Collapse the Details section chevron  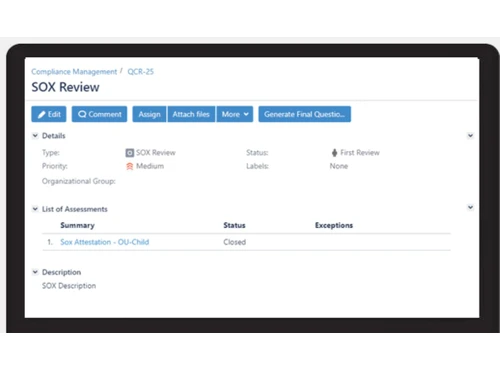tap(35, 135)
